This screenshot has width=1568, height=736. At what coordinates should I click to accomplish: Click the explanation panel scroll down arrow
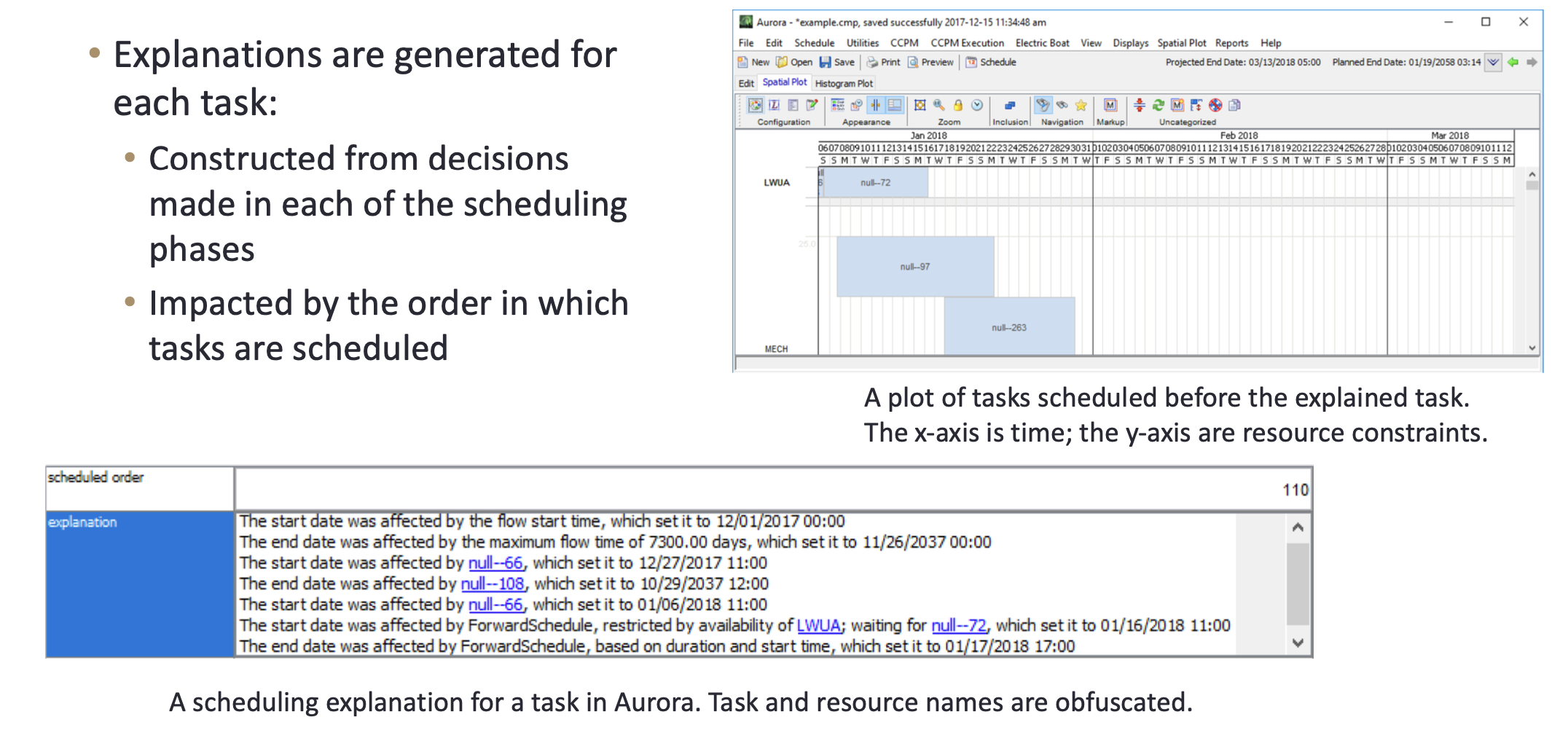tap(1298, 643)
